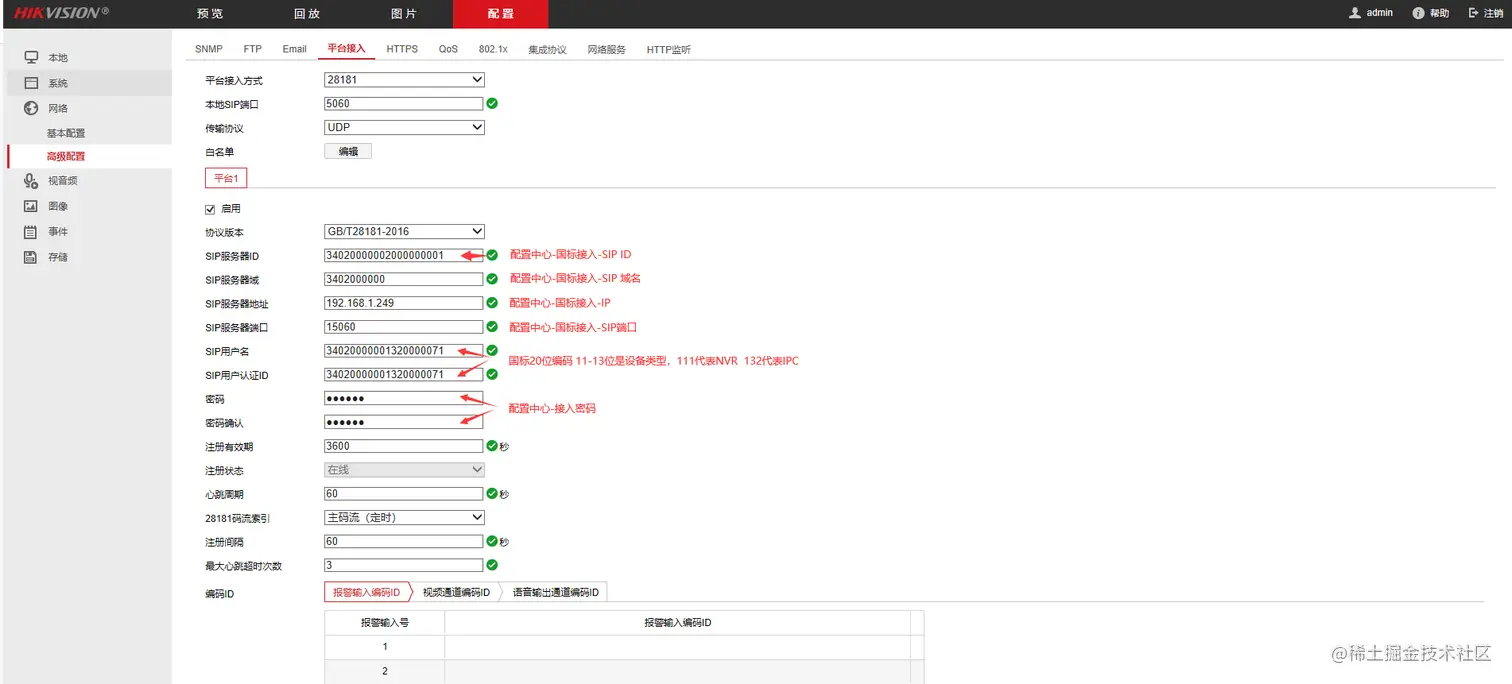Click the SIP服务器地址 input field
The image size is (1512, 684).
(404, 303)
